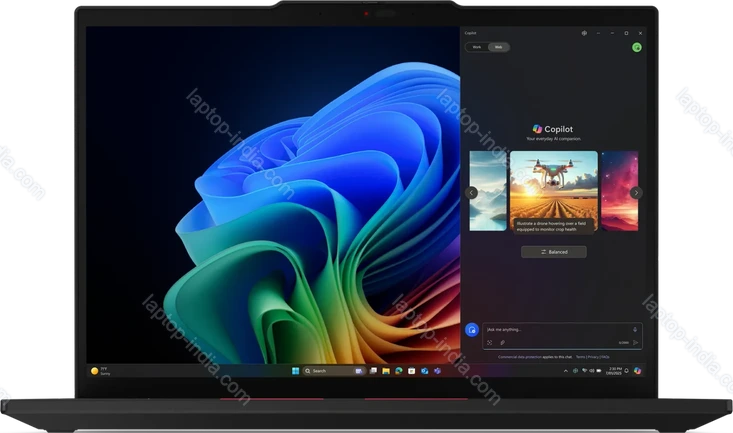Open the Windows Start menu
This screenshot has height=433, width=733.
point(294,371)
